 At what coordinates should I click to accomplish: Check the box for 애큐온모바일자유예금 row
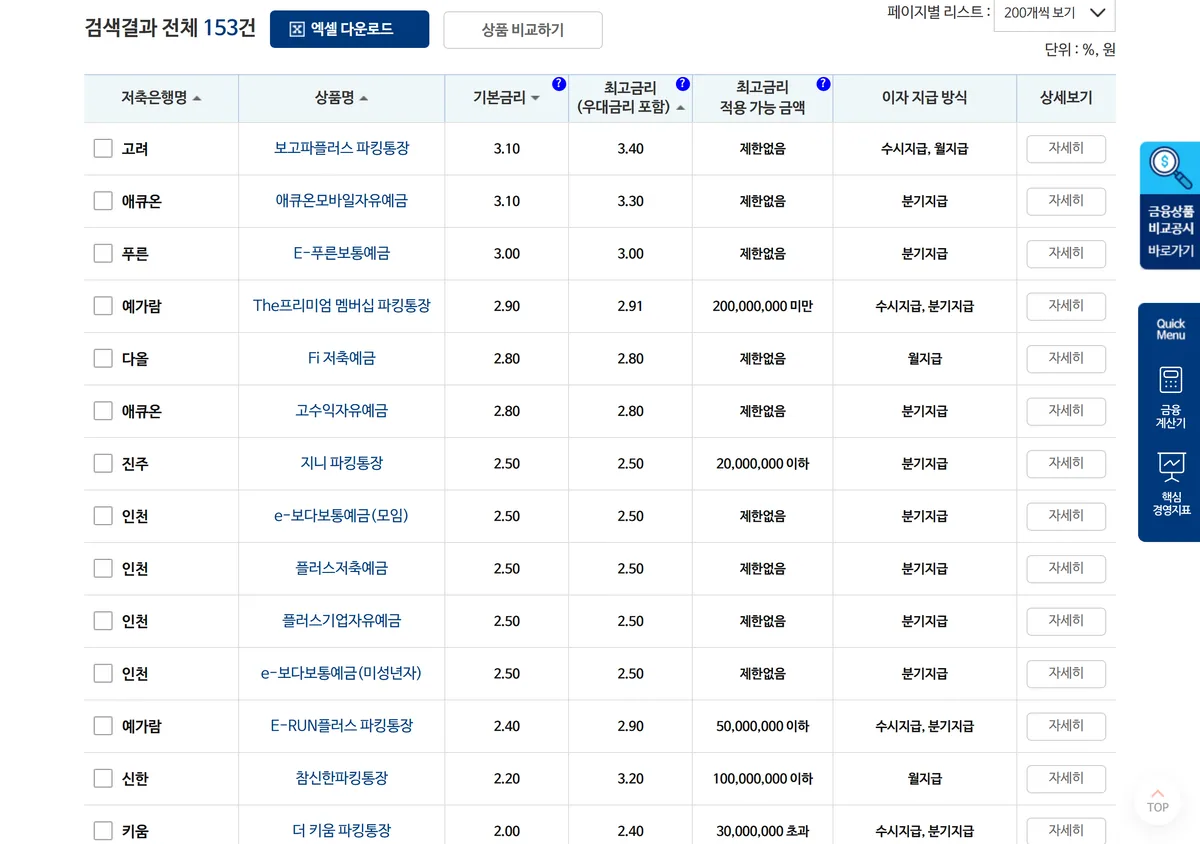tap(103, 201)
